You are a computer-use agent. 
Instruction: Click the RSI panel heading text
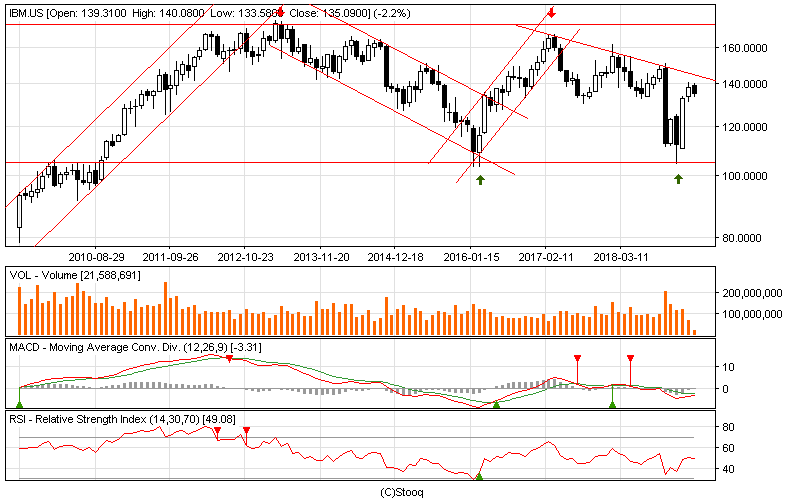click(122, 419)
